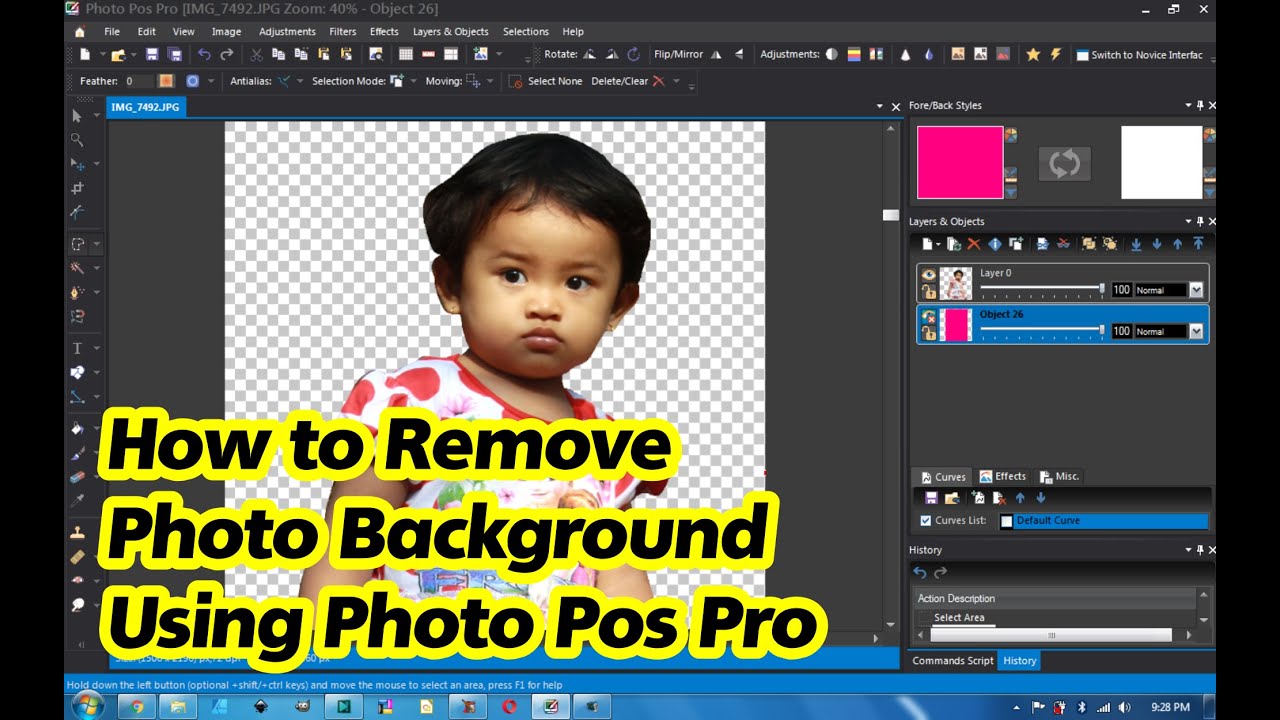Click the blue layer properties info icon
The height and width of the screenshot is (720, 1280).
pos(995,244)
